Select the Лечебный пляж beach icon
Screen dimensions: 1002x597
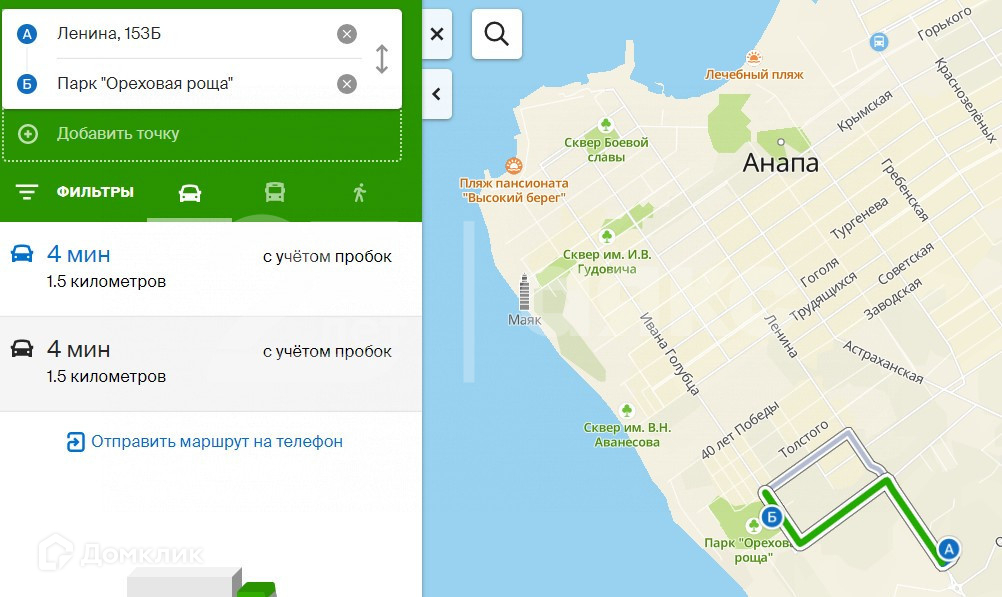(x=754, y=58)
